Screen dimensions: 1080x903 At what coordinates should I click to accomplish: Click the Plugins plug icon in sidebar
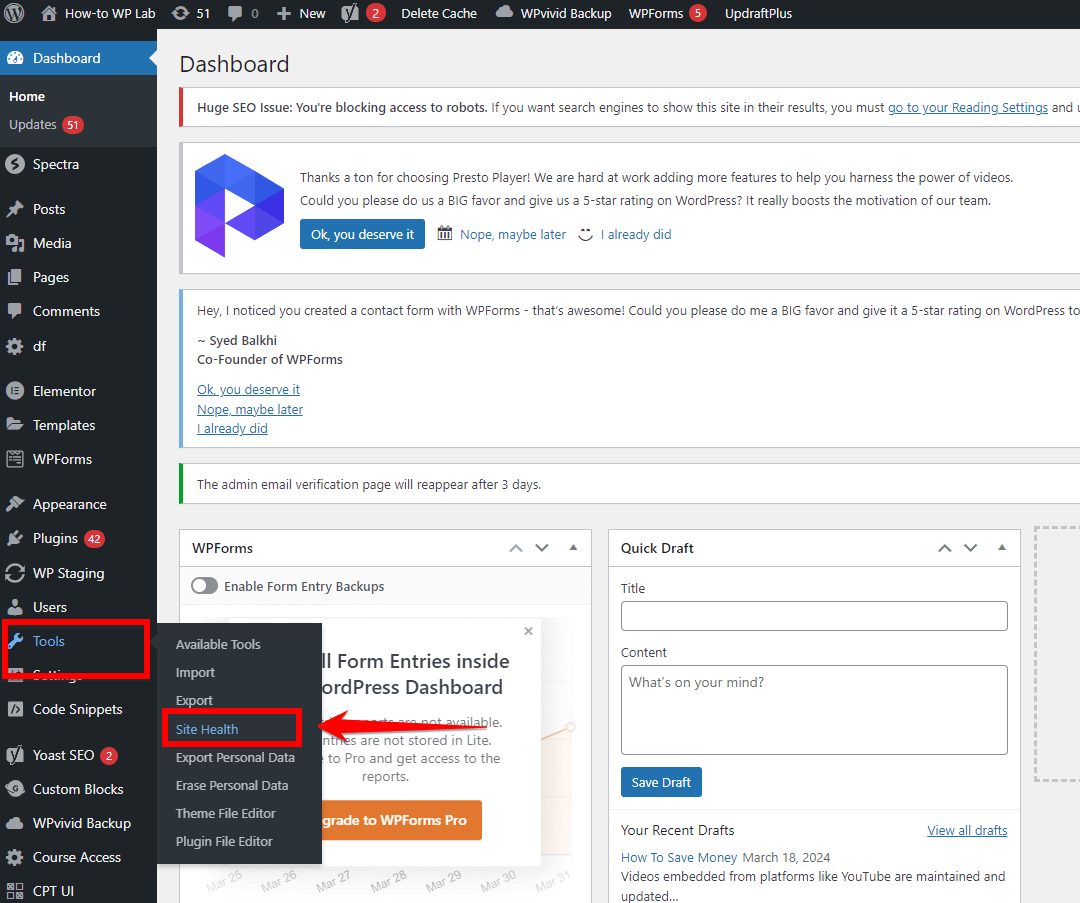[15, 538]
